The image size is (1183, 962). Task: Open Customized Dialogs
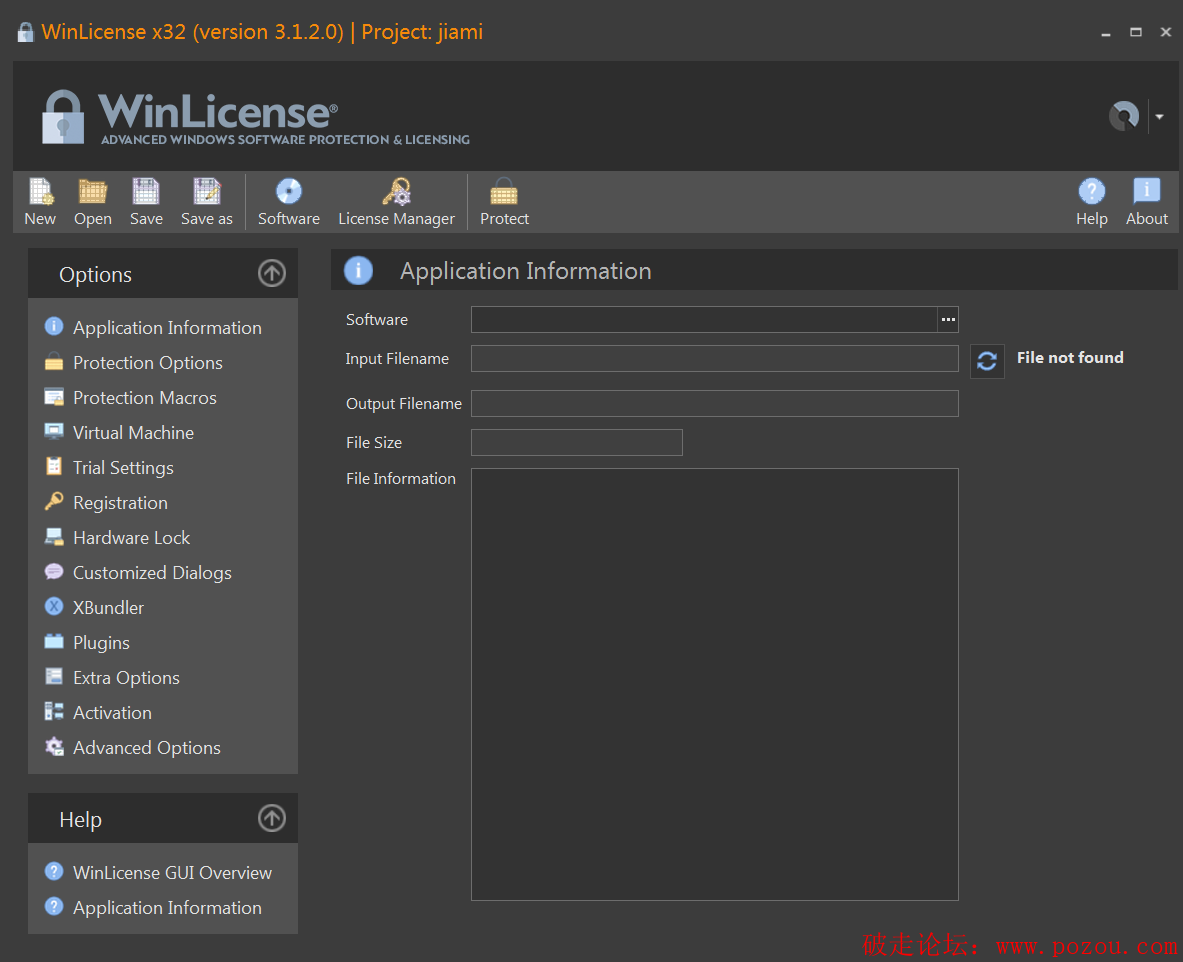152,573
